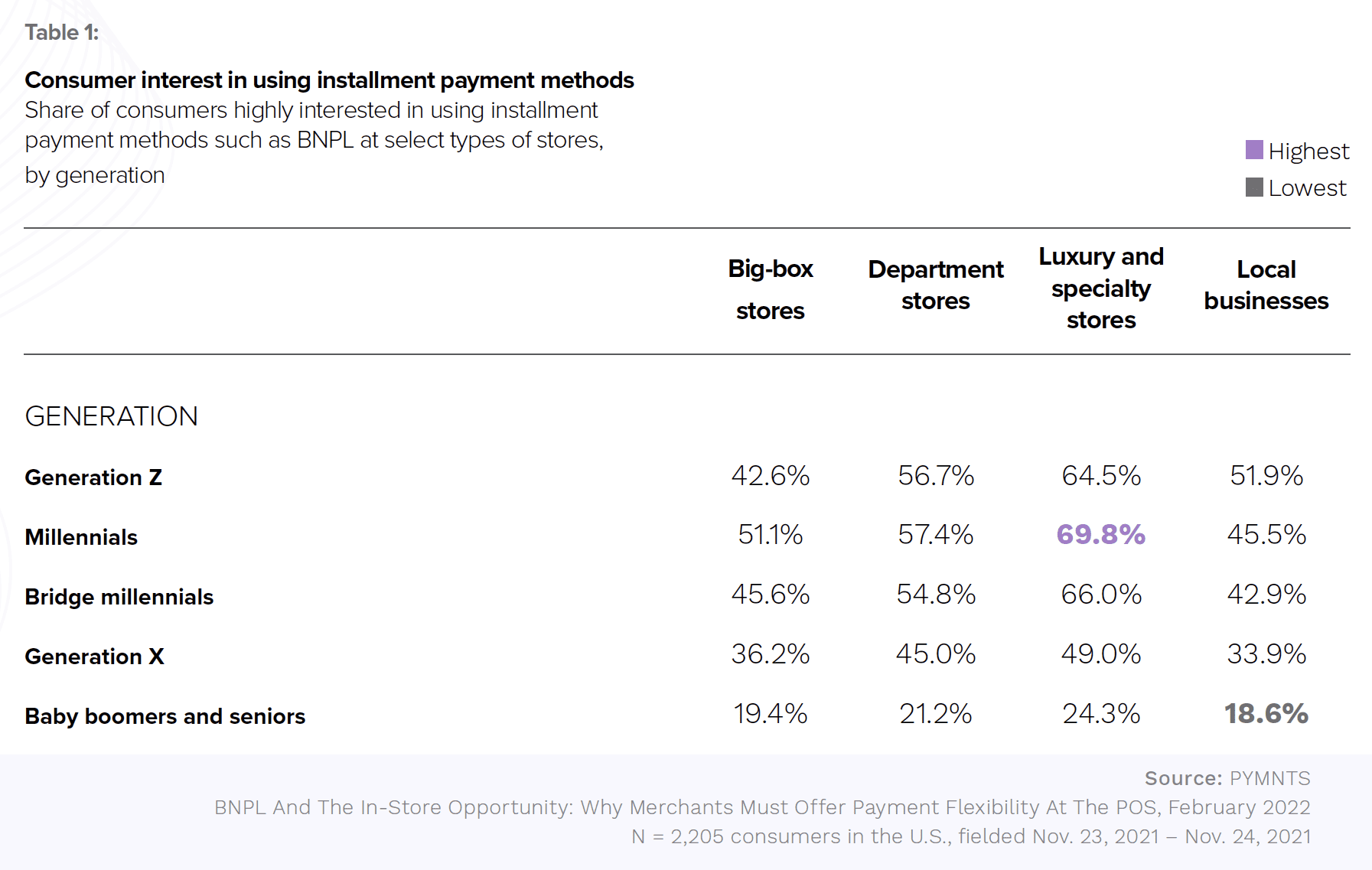1372x870 pixels.
Task: Click the Millennials row label
Action: click(x=81, y=537)
